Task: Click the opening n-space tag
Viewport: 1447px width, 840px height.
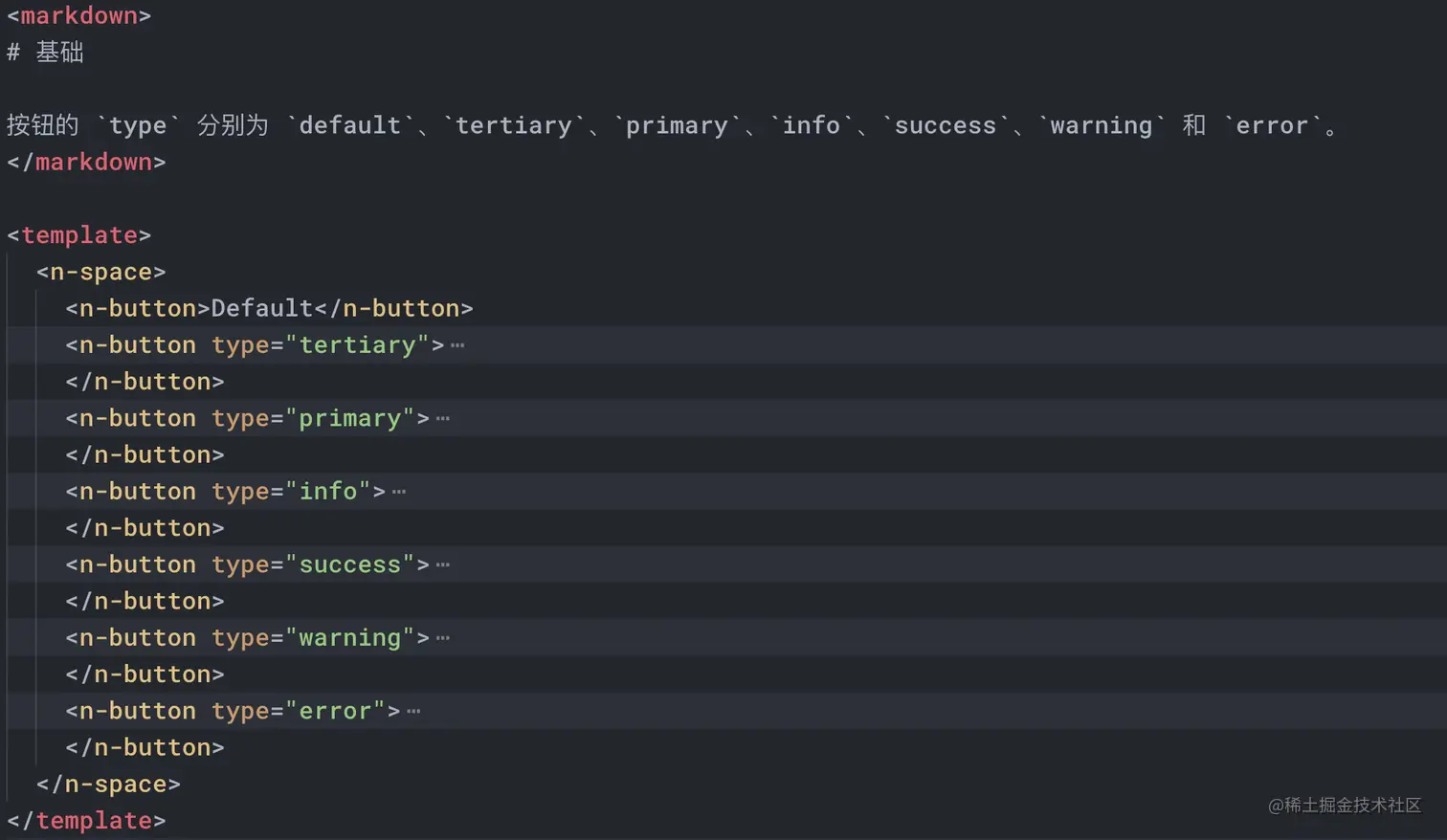Action: tap(100, 273)
